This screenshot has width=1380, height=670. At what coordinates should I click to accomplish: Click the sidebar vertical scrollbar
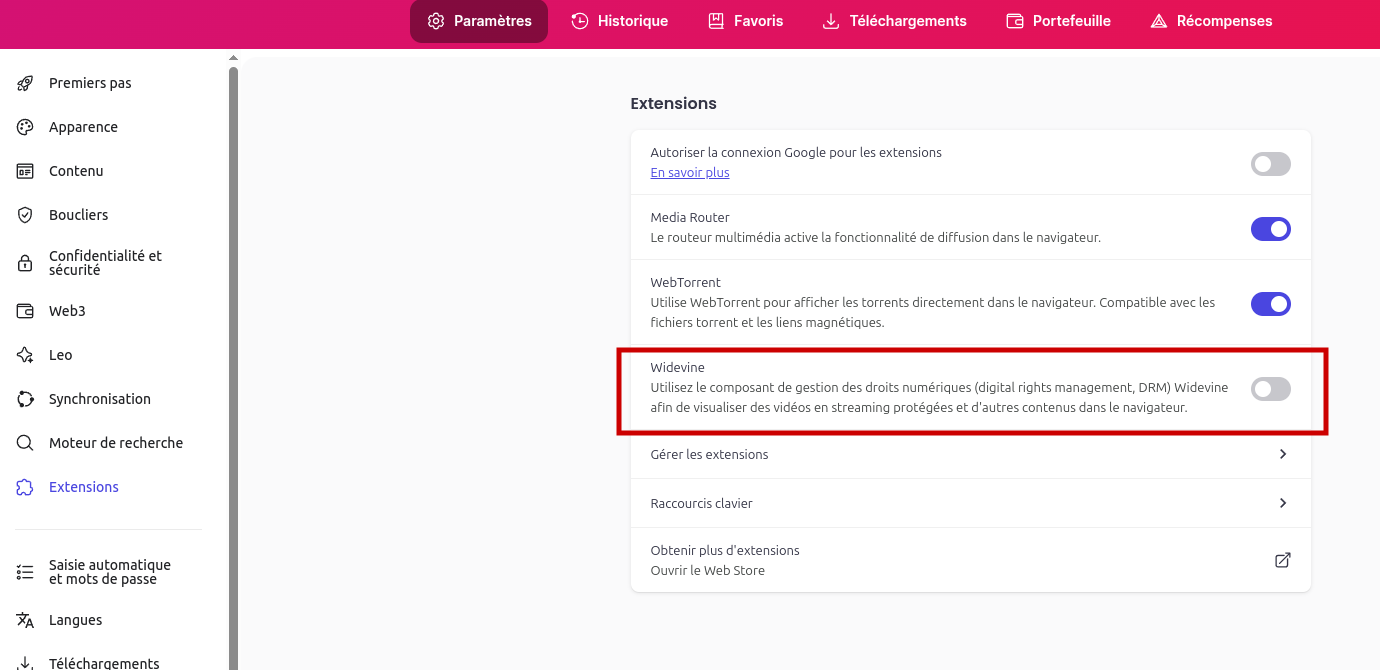pos(233,368)
